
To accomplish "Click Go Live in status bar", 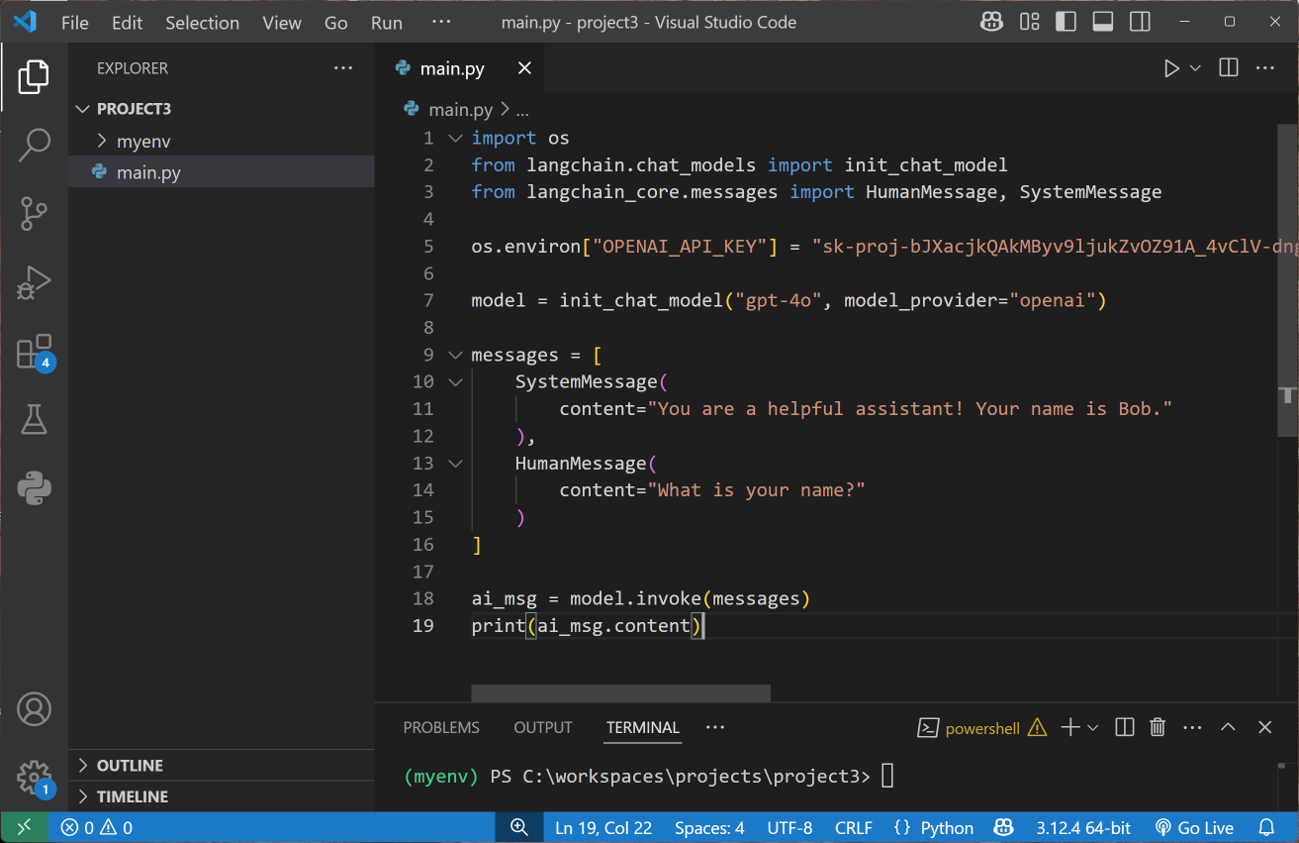I will click(1194, 827).
